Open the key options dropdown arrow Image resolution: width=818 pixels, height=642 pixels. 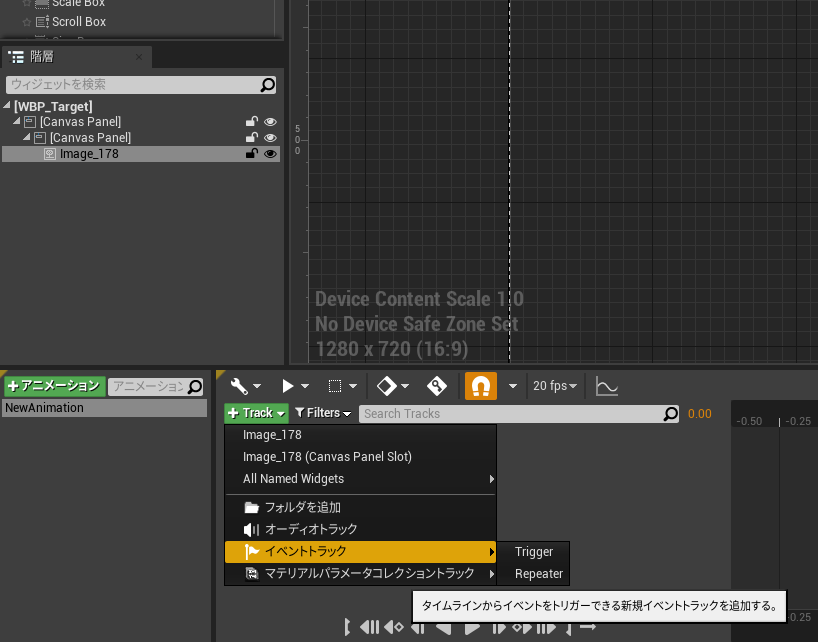click(x=405, y=386)
